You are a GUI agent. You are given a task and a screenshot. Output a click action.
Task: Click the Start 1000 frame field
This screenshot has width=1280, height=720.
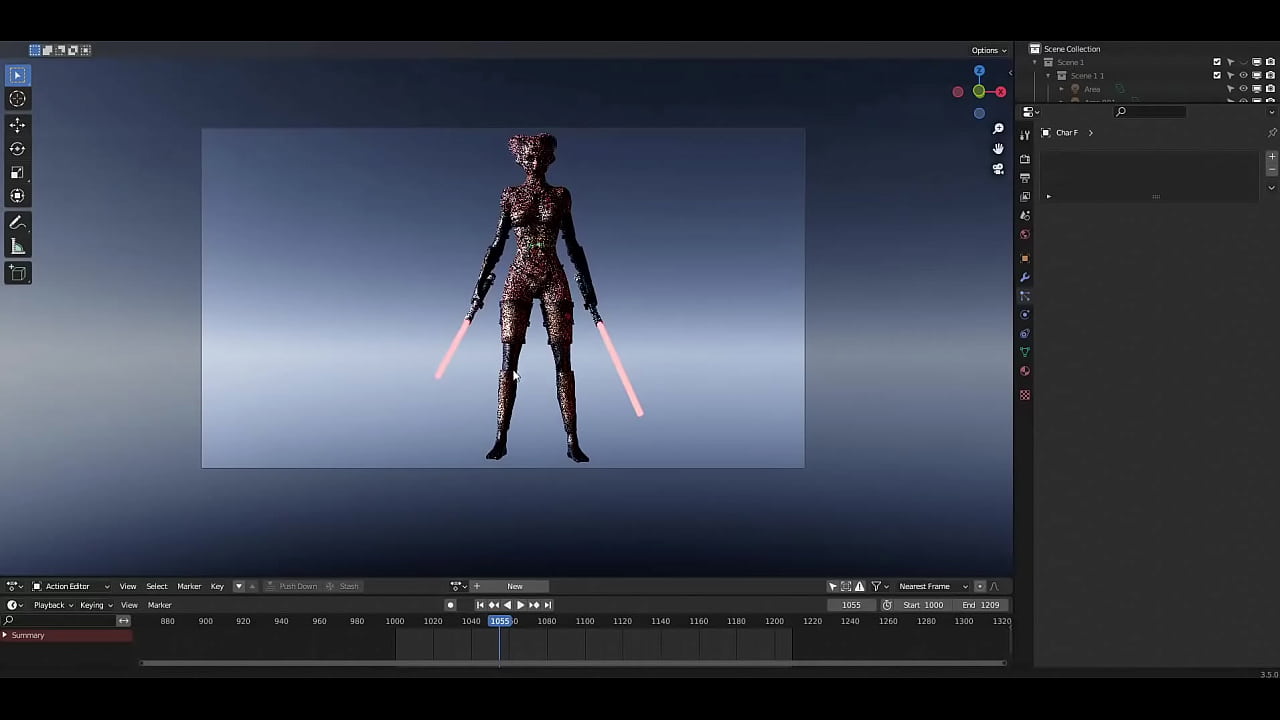point(923,605)
